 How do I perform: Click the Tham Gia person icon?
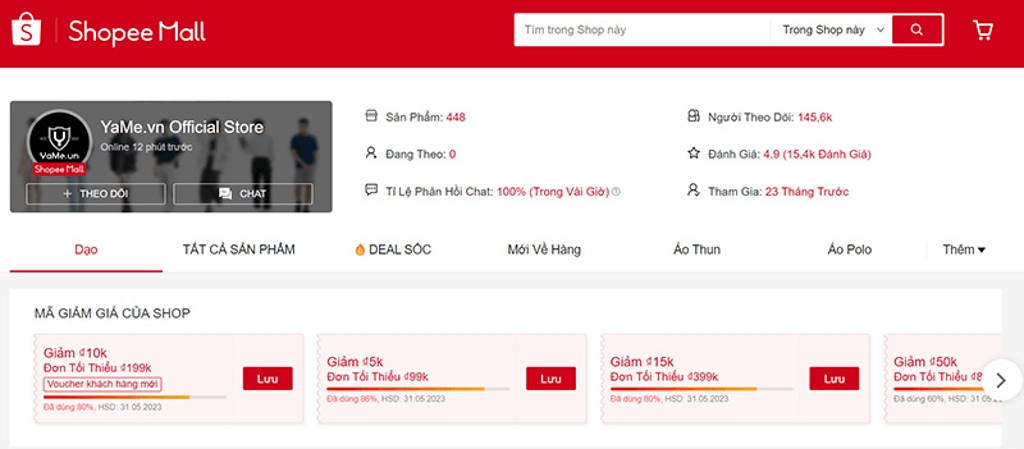pos(694,191)
